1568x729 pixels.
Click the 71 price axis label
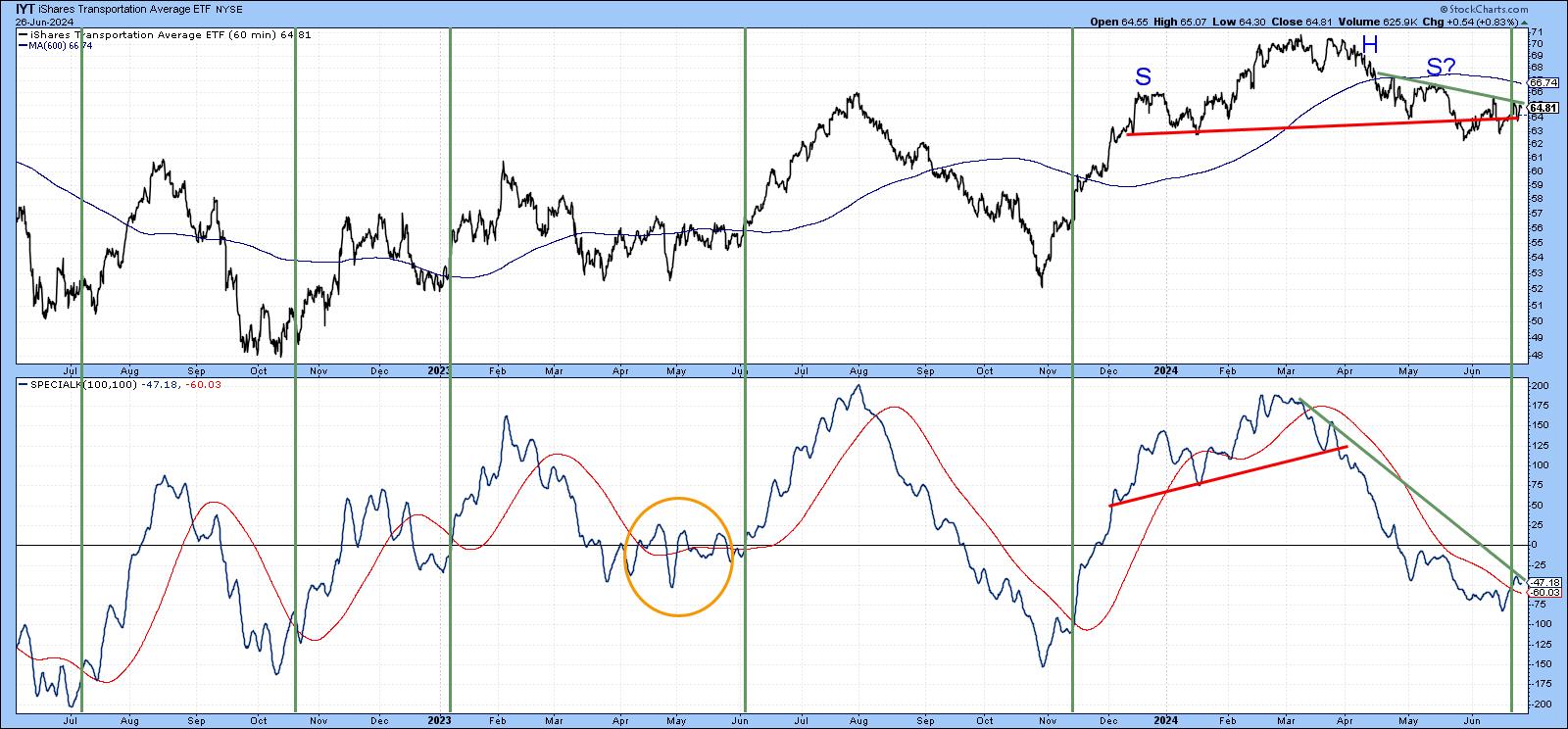click(1535, 32)
